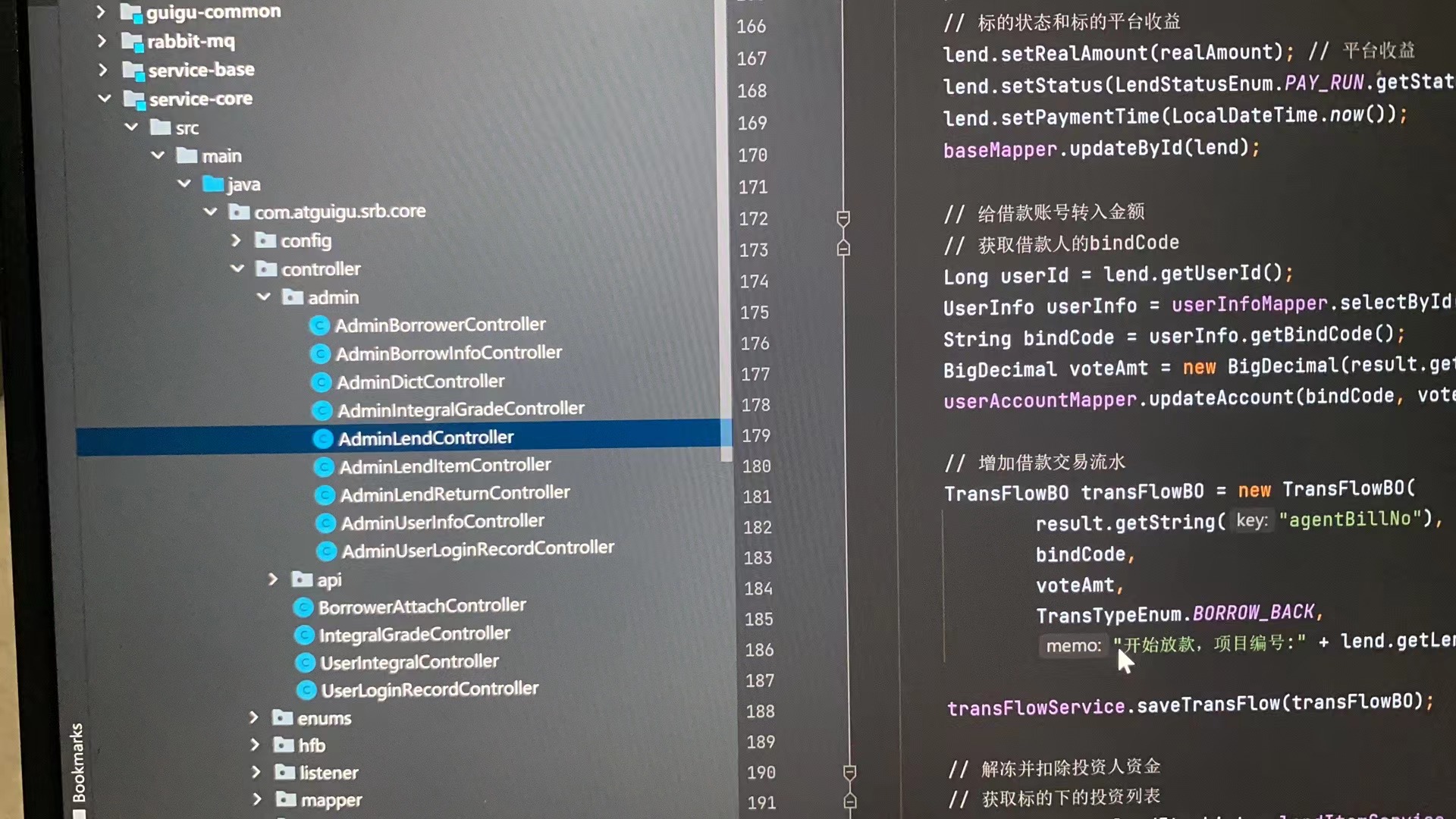Toggle code fold marker at line 172
The height and width of the screenshot is (819, 1456).
coord(843,218)
